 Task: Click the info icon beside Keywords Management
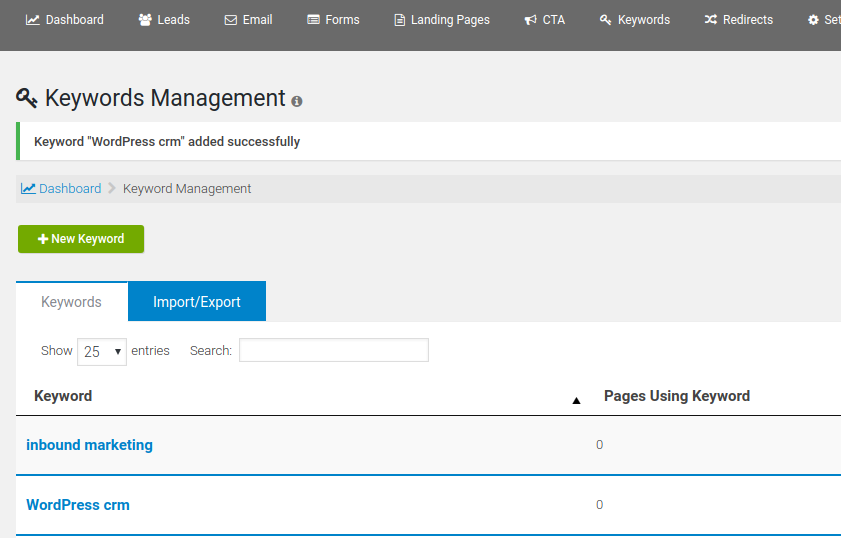tap(297, 102)
